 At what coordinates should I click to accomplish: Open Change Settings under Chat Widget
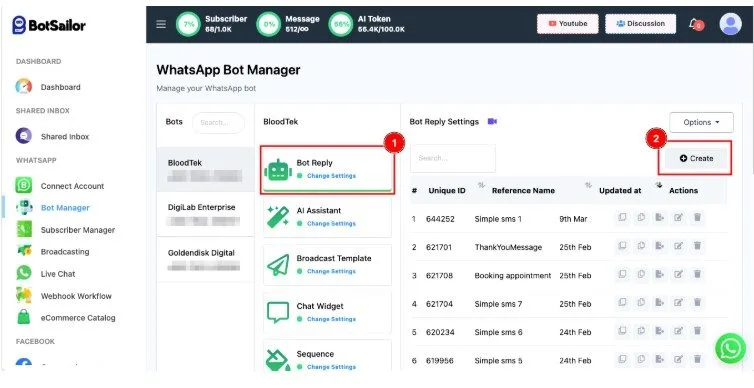[331, 319]
